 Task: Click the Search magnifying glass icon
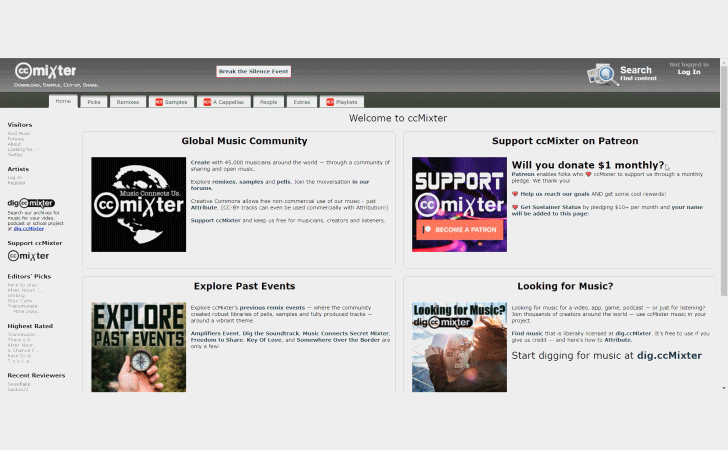pyautogui.click(x=602, y=74)
